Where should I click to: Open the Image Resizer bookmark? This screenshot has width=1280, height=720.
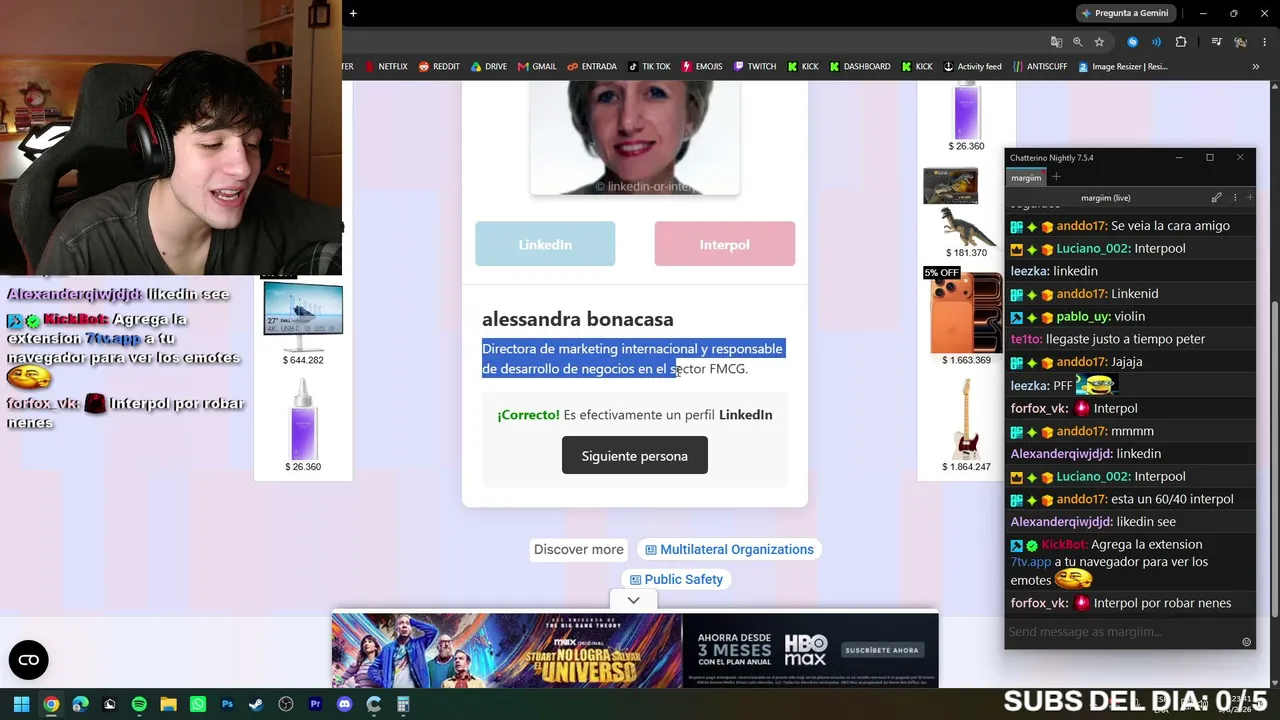1121,67
